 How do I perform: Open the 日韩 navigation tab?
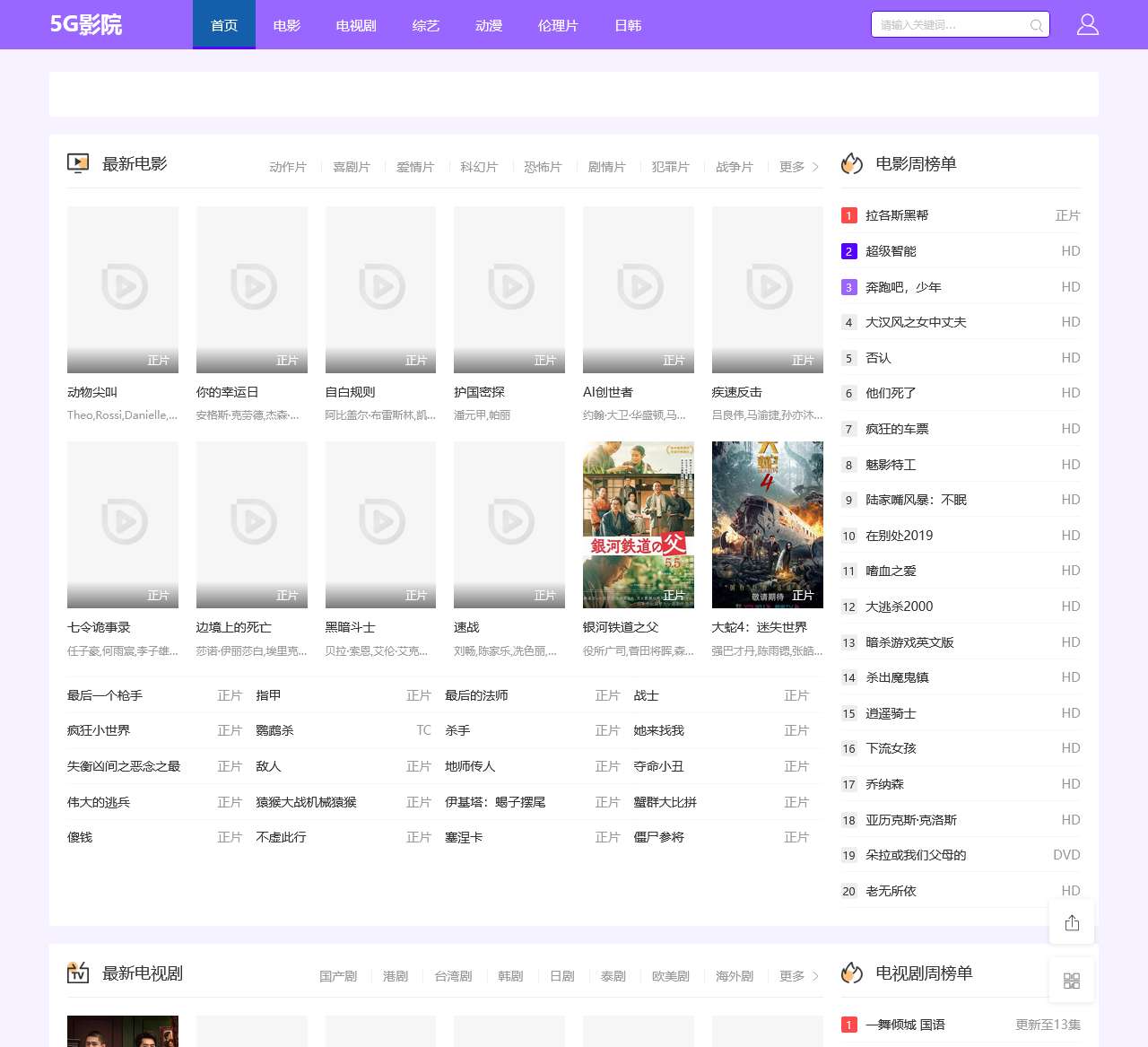click(628, 24)
